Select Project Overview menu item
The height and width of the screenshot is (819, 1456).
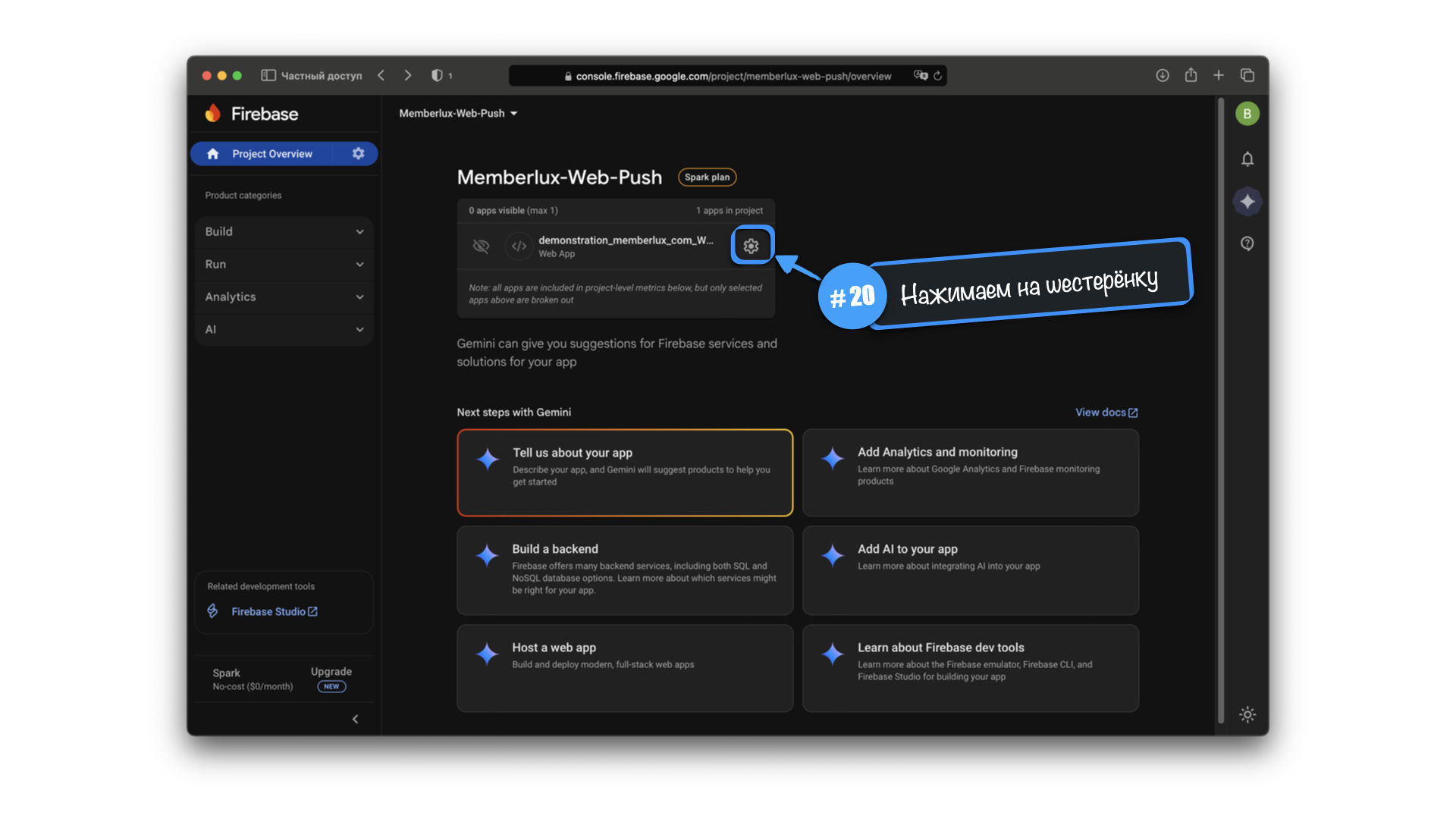(271, 153)
